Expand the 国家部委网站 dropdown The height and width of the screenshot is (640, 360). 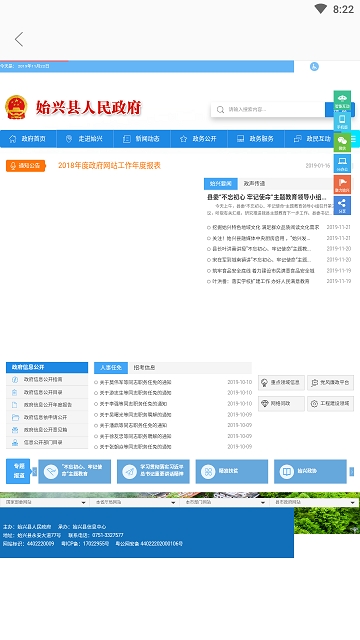(x=44, y=502)
